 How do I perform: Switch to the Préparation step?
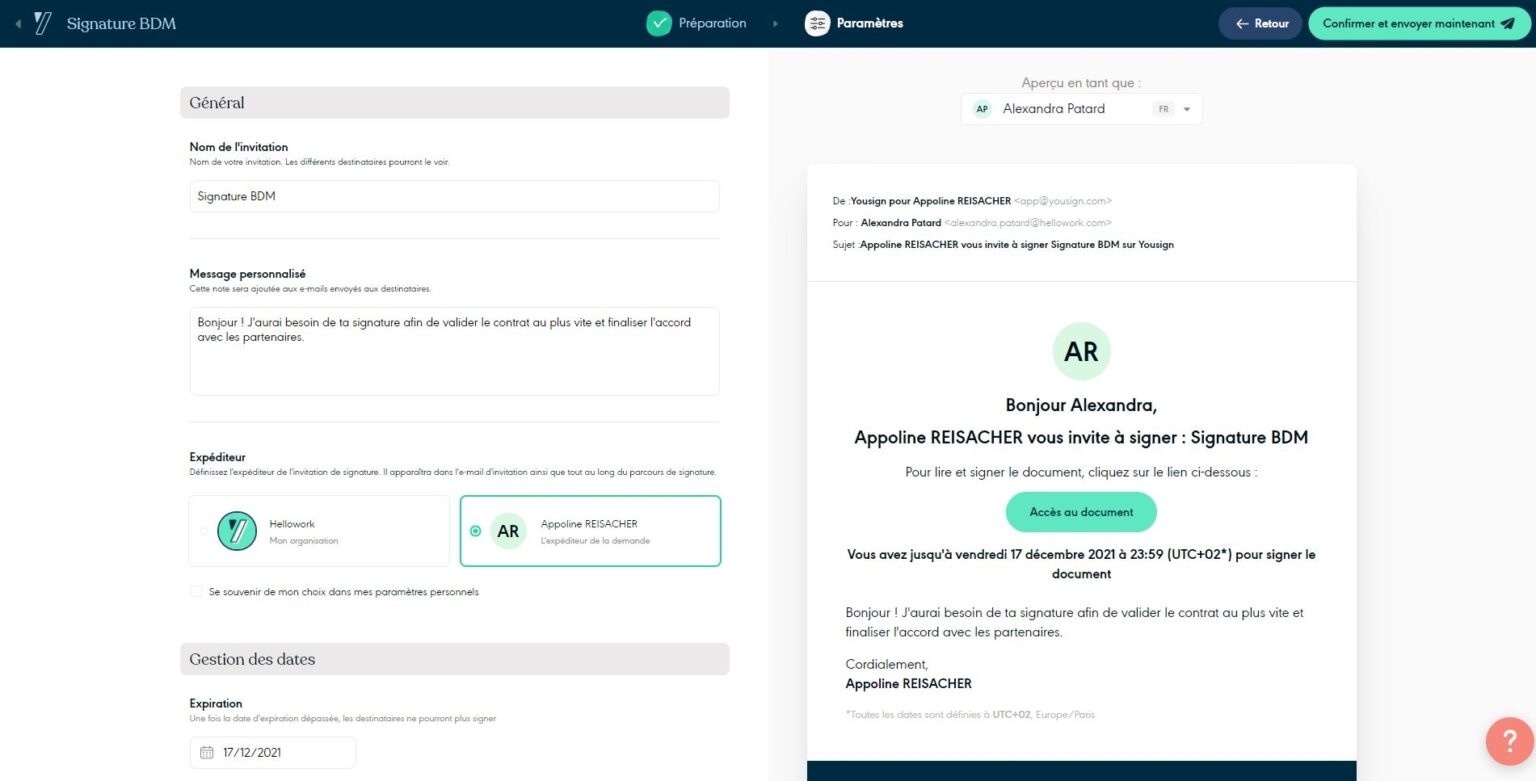(x=696, y=22)
